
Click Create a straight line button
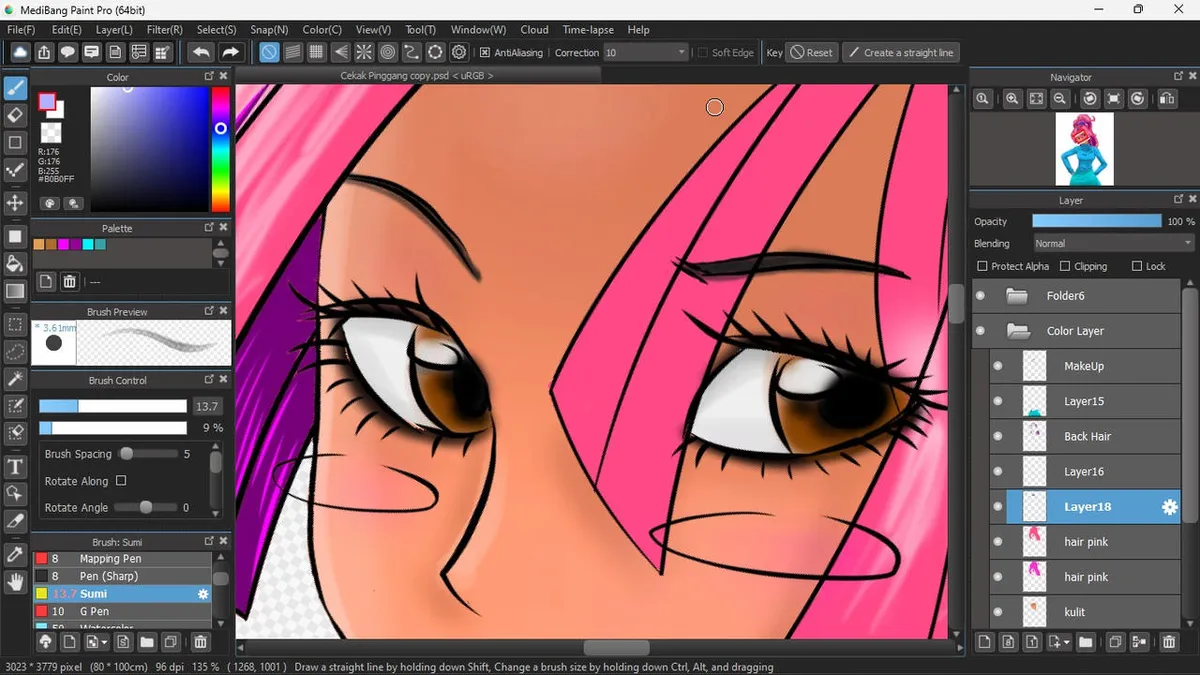point(900,53)
